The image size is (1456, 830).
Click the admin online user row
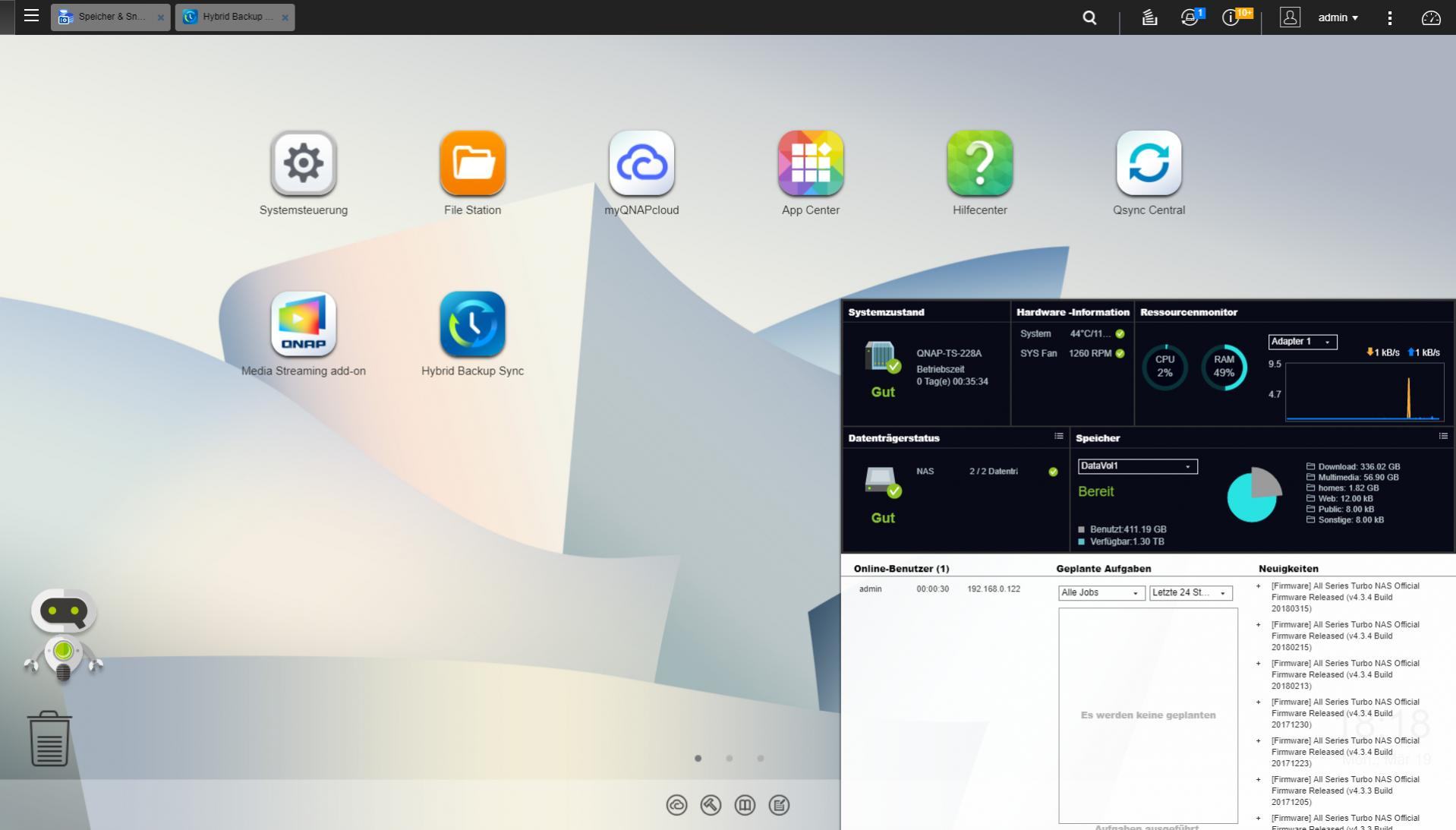[x=940, y=589]
